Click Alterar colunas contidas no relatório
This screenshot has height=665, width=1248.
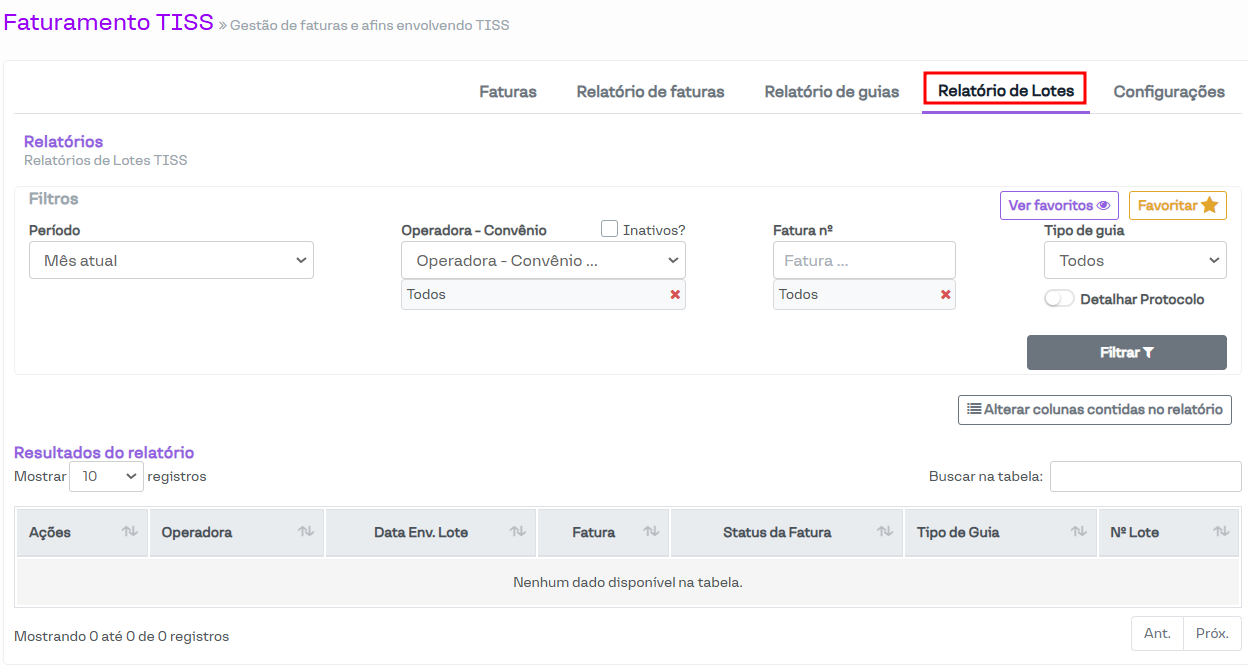pos(1094,409)
